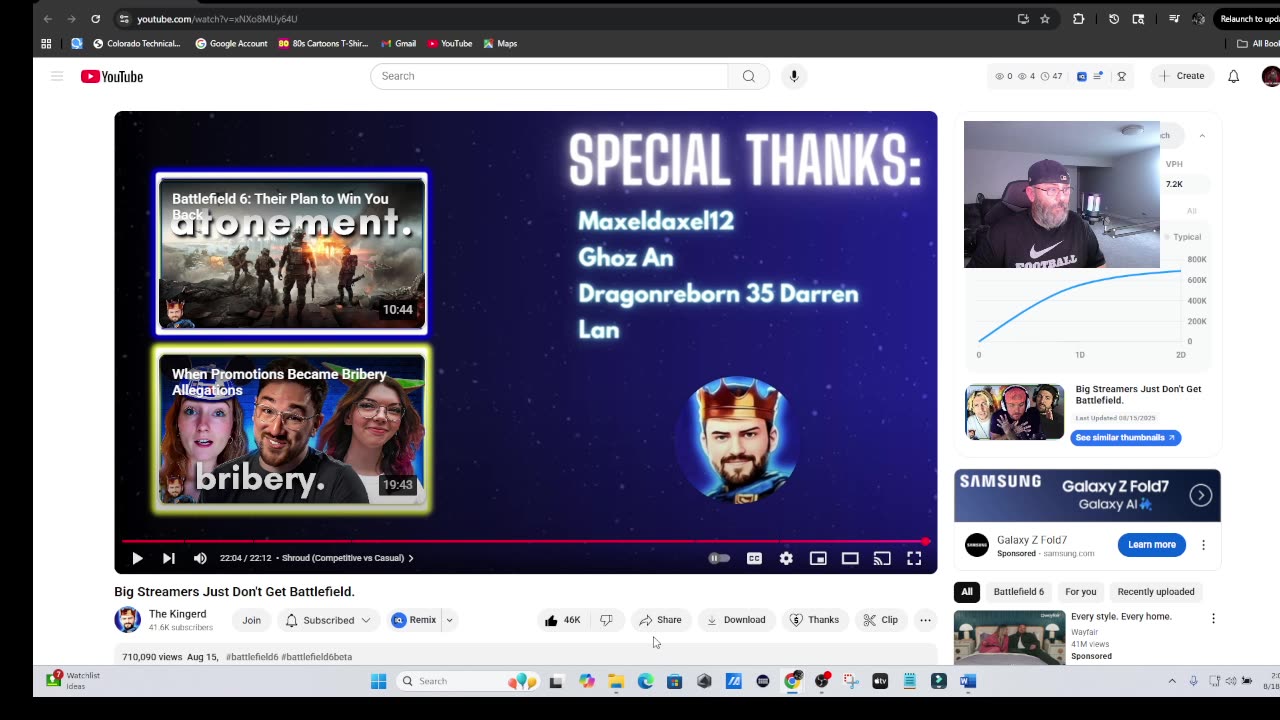Open File Explorer from taskbar
1280x720 pixels.
[x=616, y=681]
